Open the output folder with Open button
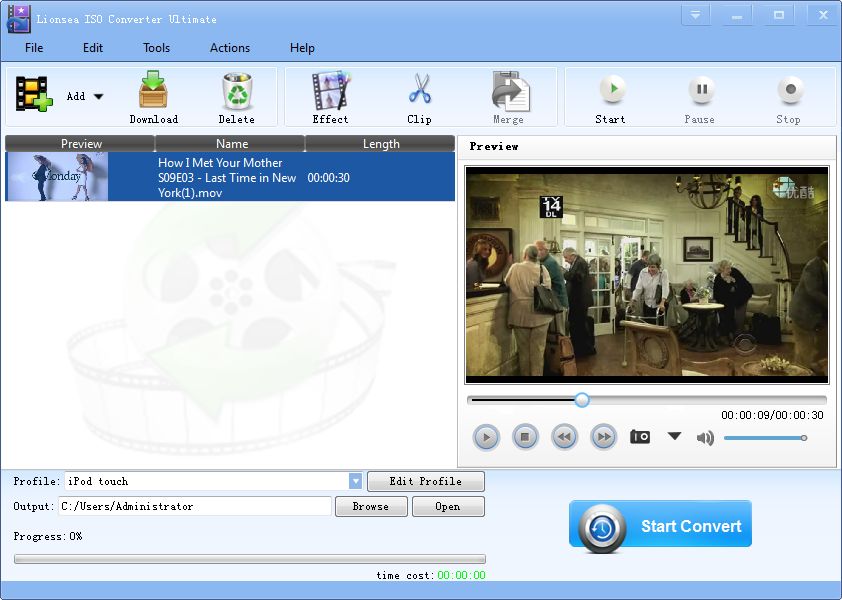842x600 pixels. [448, 506]
